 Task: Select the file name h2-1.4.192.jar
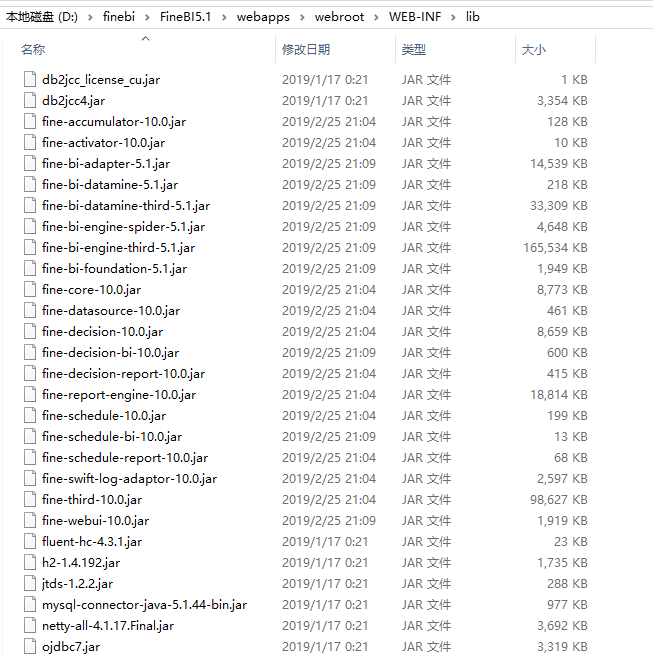[81, 562]
